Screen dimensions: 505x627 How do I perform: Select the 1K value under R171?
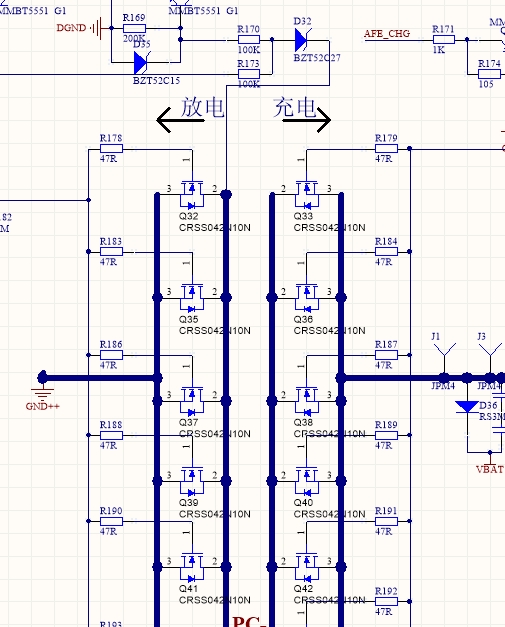pos(439,50)
